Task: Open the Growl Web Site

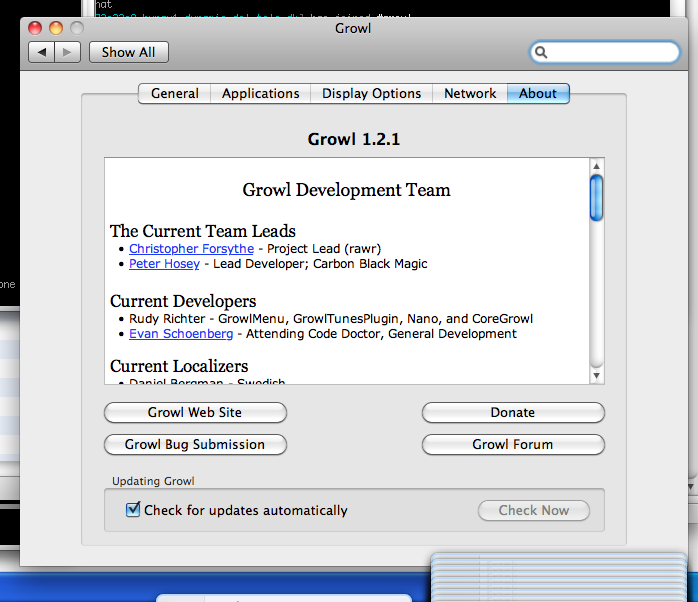Action: tap(195, 412)
